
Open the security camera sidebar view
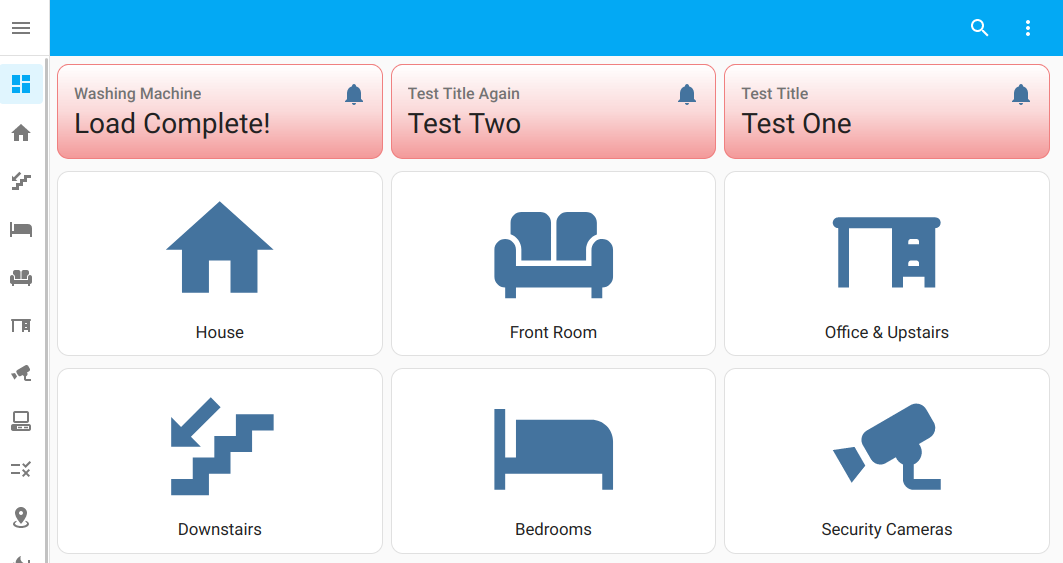pos(21,373)
